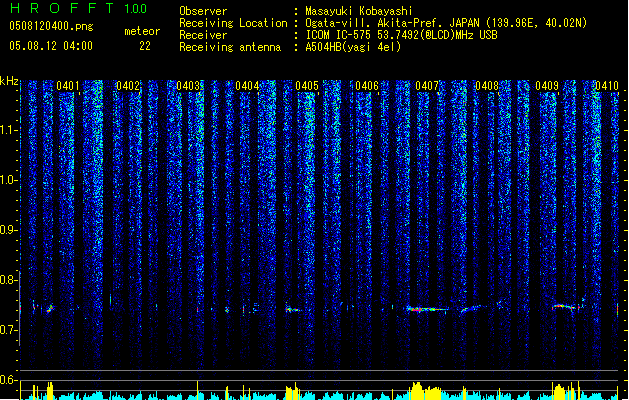The width and height of the screenshot is (629, 400).
Task: Click the 0.8 kHz axis tick
Action: 9,280
